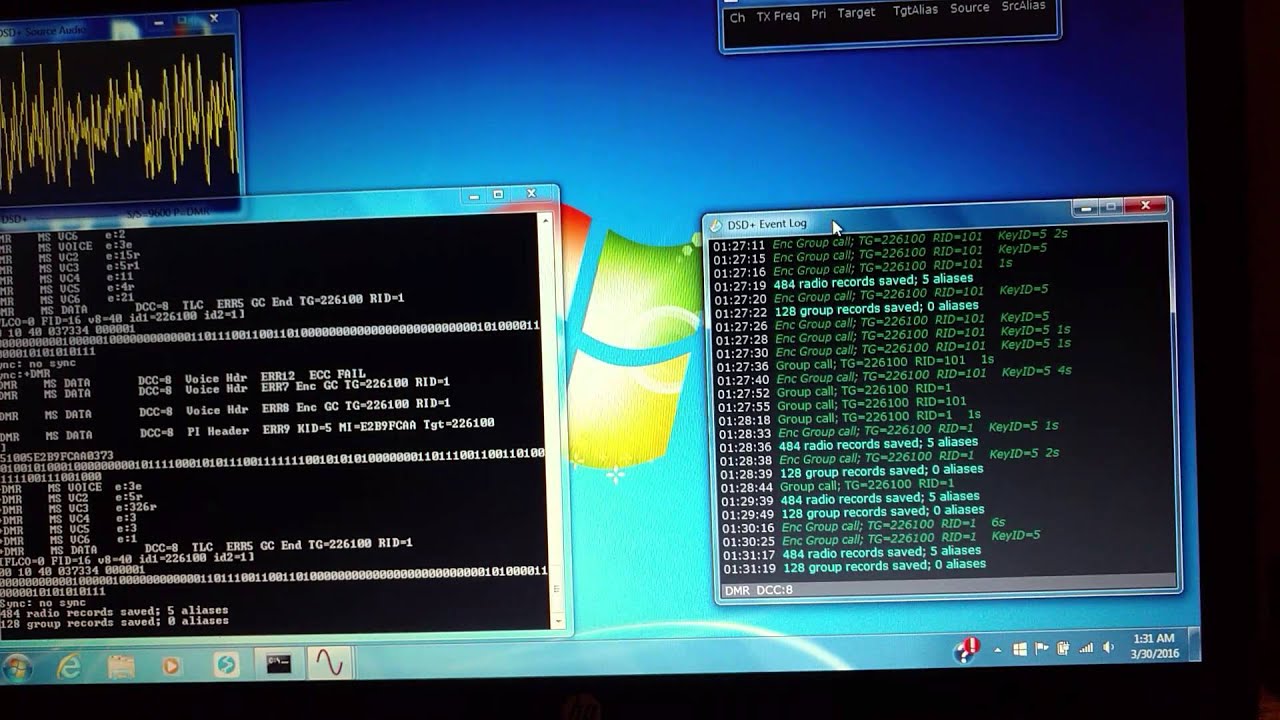
Task: Maximize the DSD+ console window
Action: [x=498, y=194]
